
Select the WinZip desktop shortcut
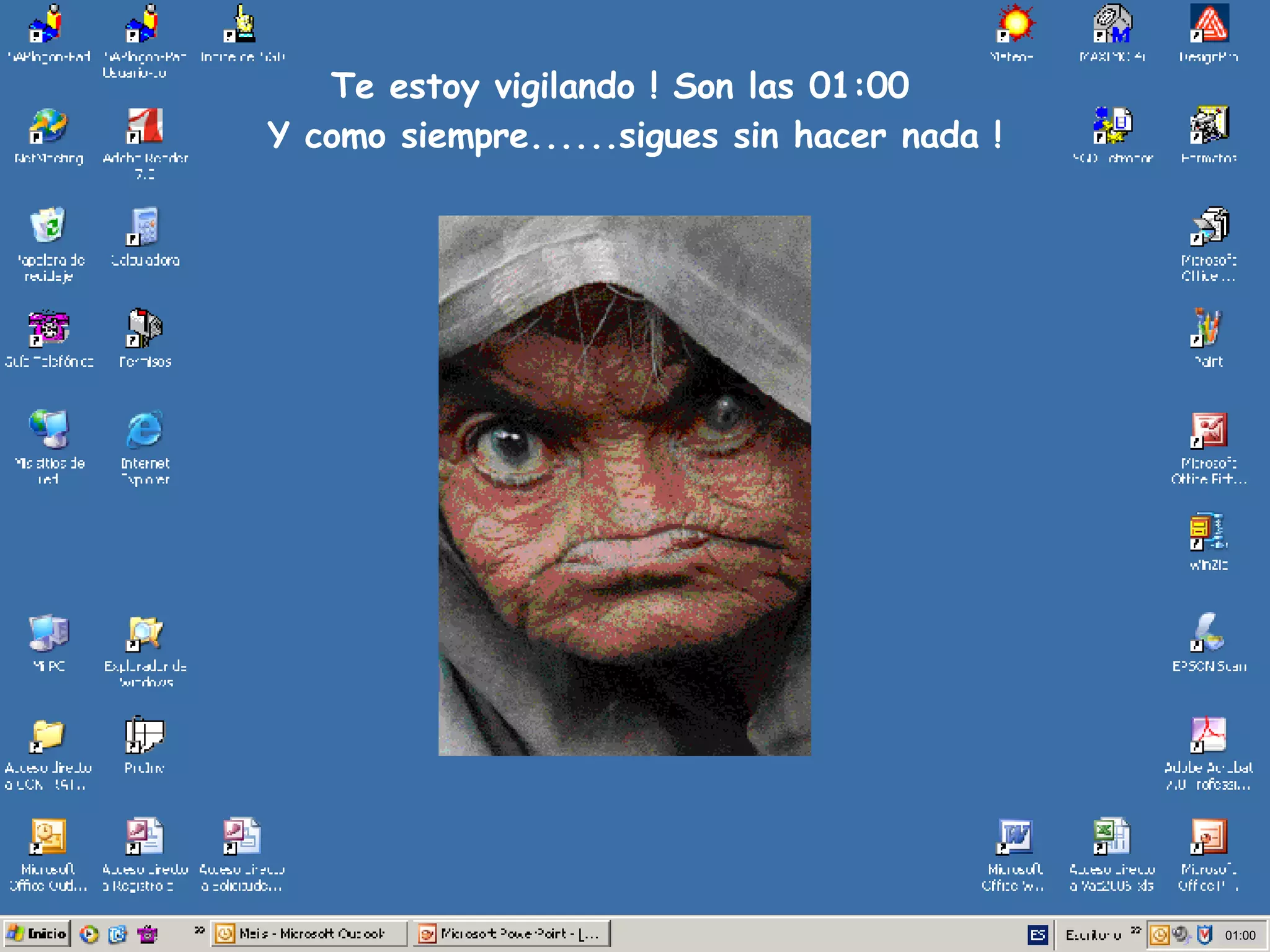(x=1208, y=532)
